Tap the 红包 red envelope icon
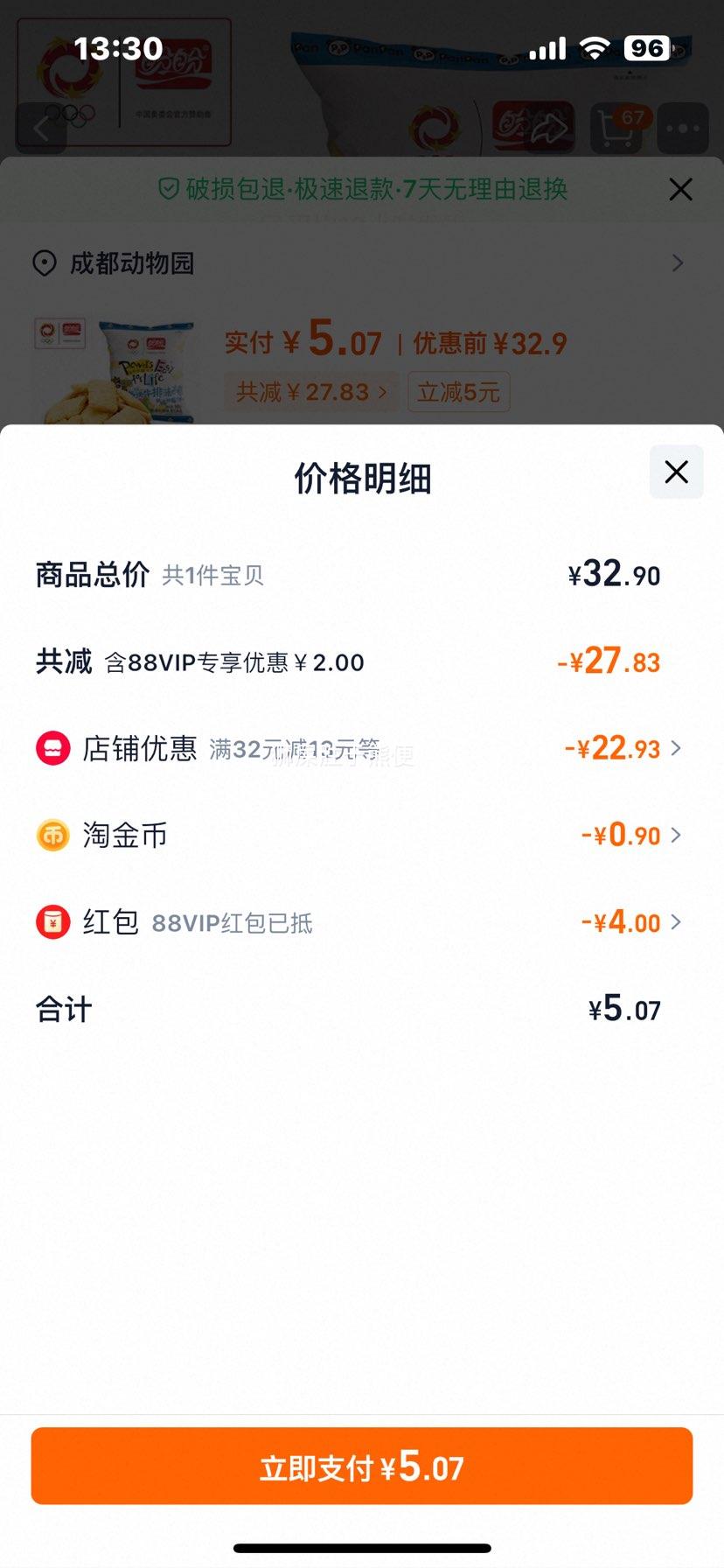This screenshot has height=1568, width=724. [52, 922]
